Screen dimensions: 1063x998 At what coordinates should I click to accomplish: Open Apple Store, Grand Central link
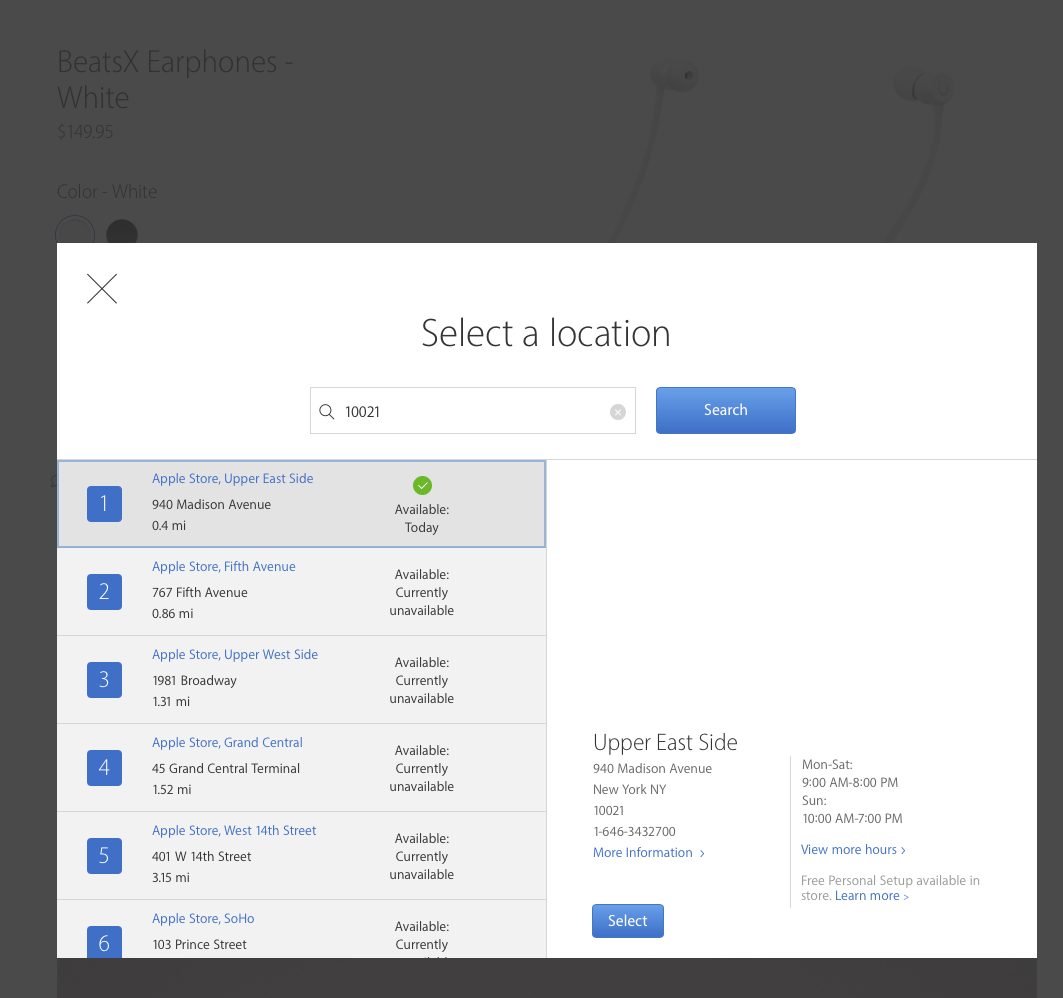tap(227, 742)
